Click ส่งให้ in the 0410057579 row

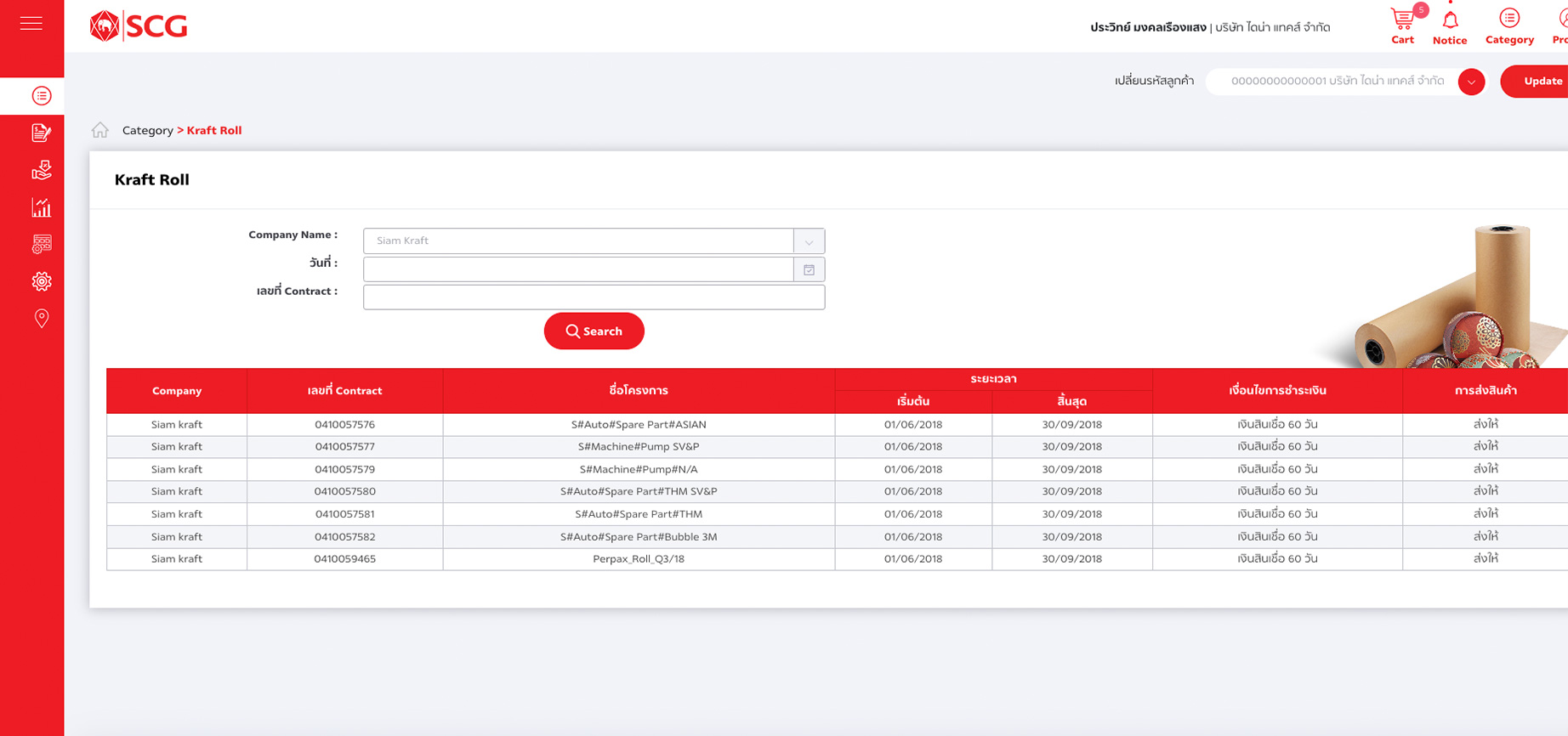(1486, 469)
